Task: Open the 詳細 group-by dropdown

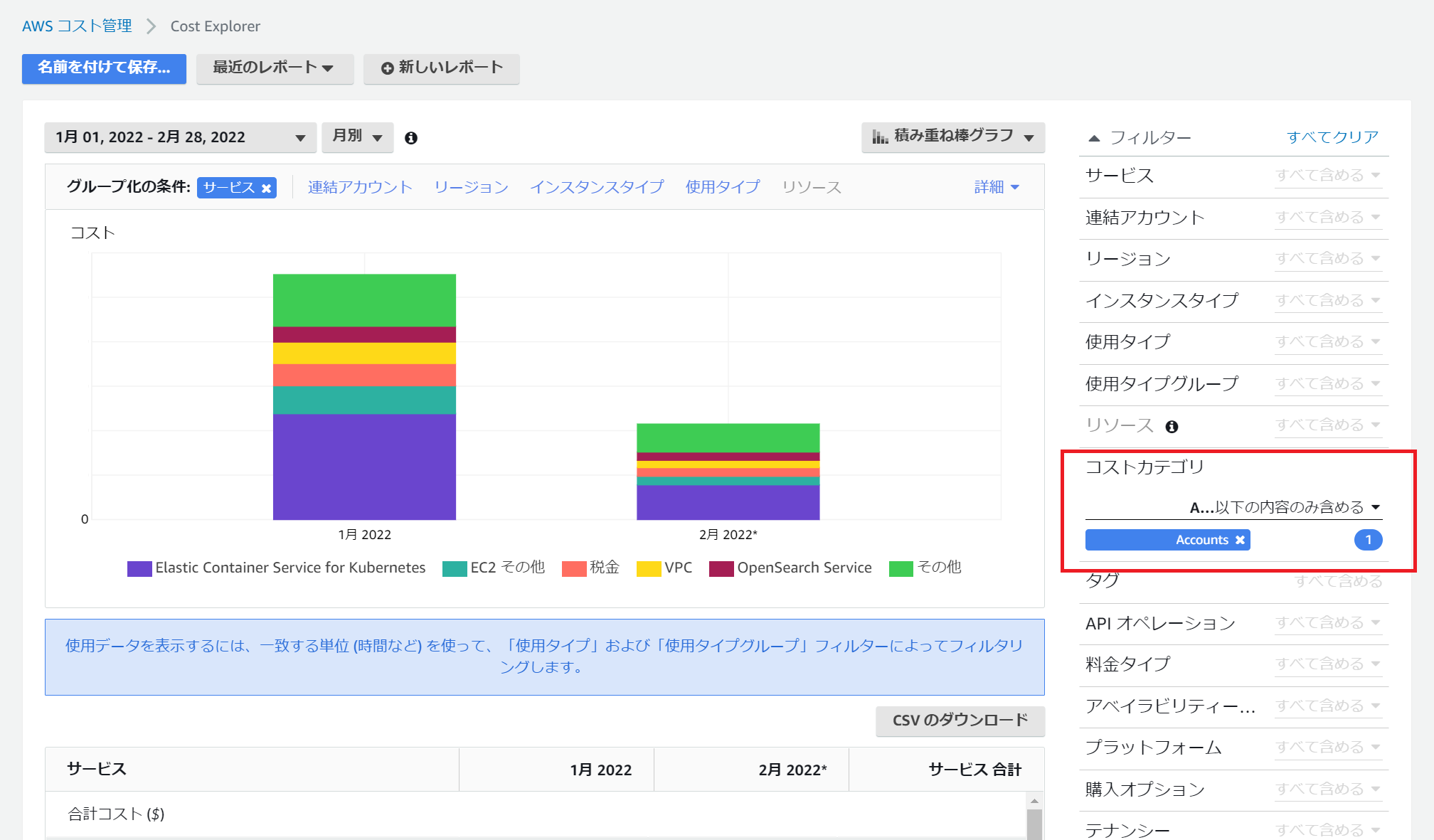Action: pos(997,187)
